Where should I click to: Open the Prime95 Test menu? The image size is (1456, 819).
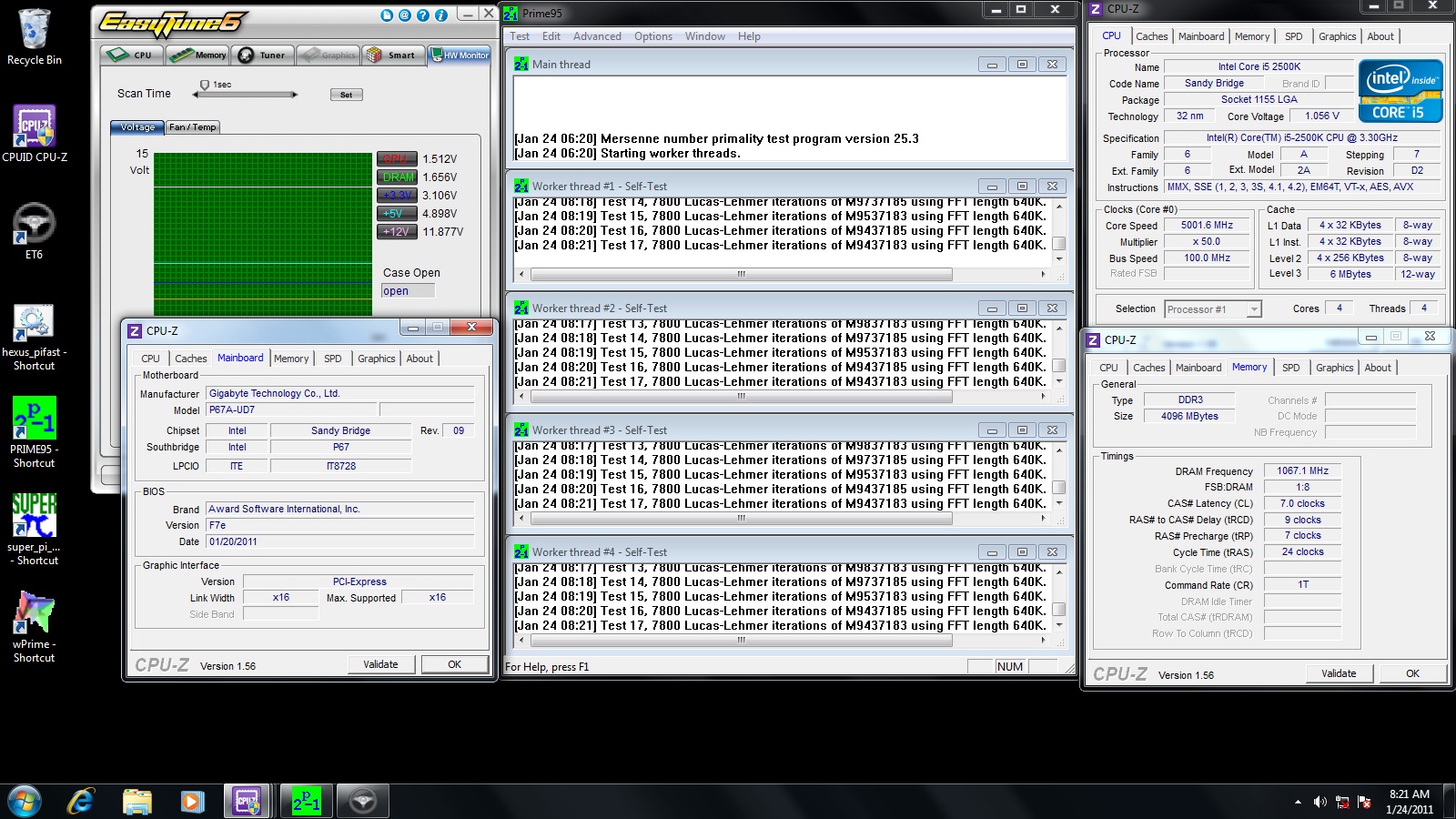[520, 36]
